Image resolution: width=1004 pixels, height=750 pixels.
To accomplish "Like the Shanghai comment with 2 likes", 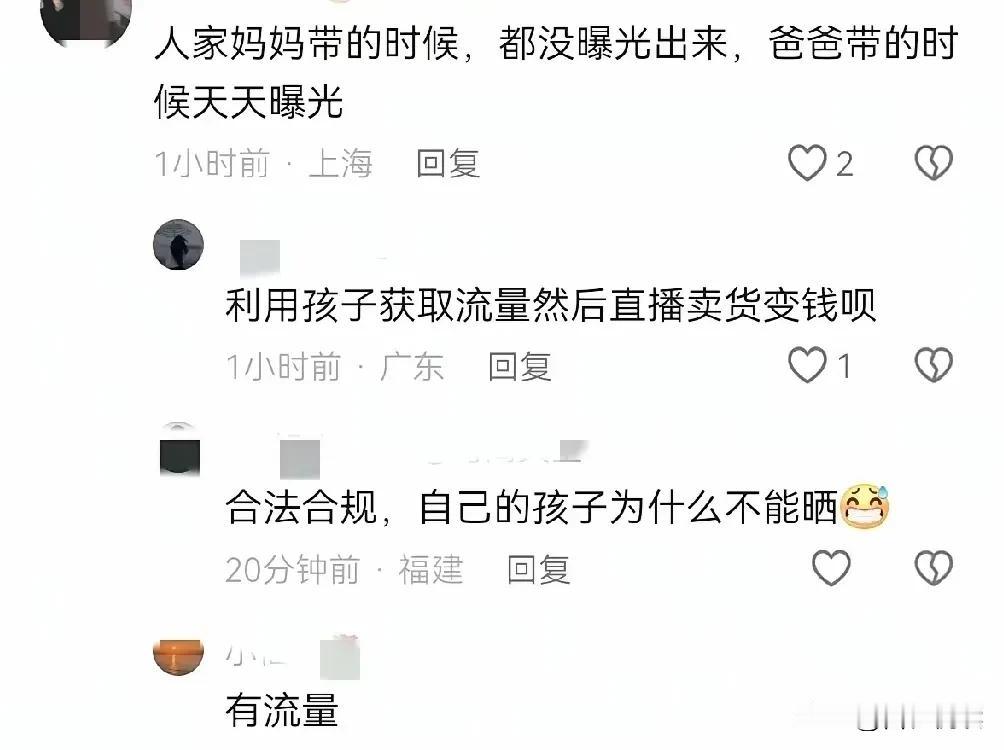I will (x=807, y=163).
